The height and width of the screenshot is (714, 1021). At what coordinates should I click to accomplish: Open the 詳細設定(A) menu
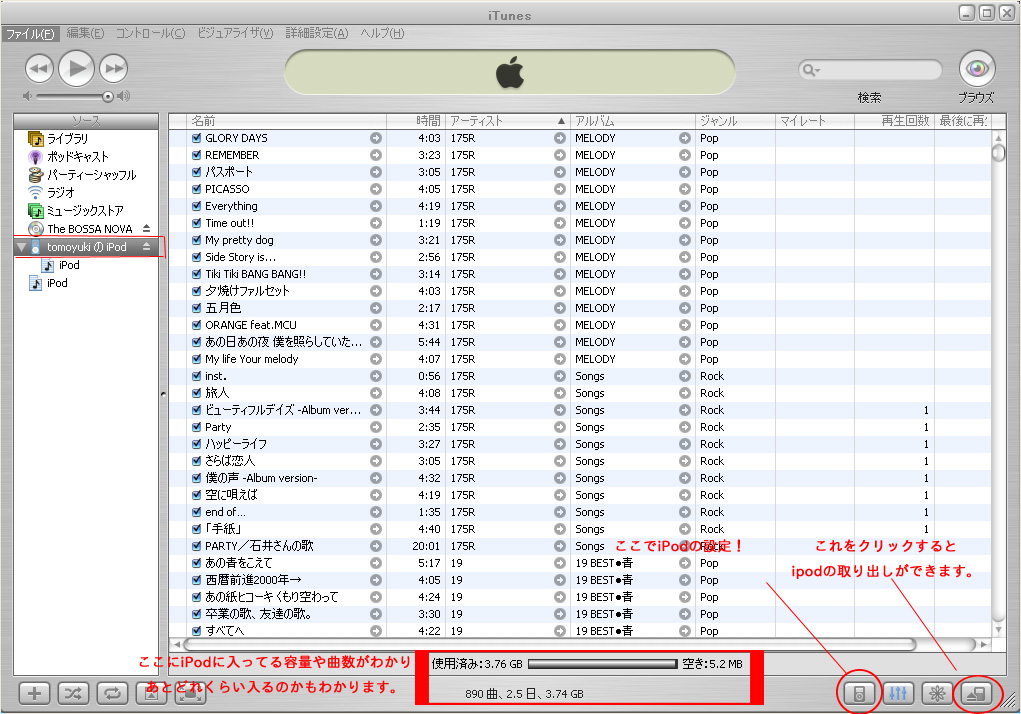pyautogui.click(x=317, y=33)
